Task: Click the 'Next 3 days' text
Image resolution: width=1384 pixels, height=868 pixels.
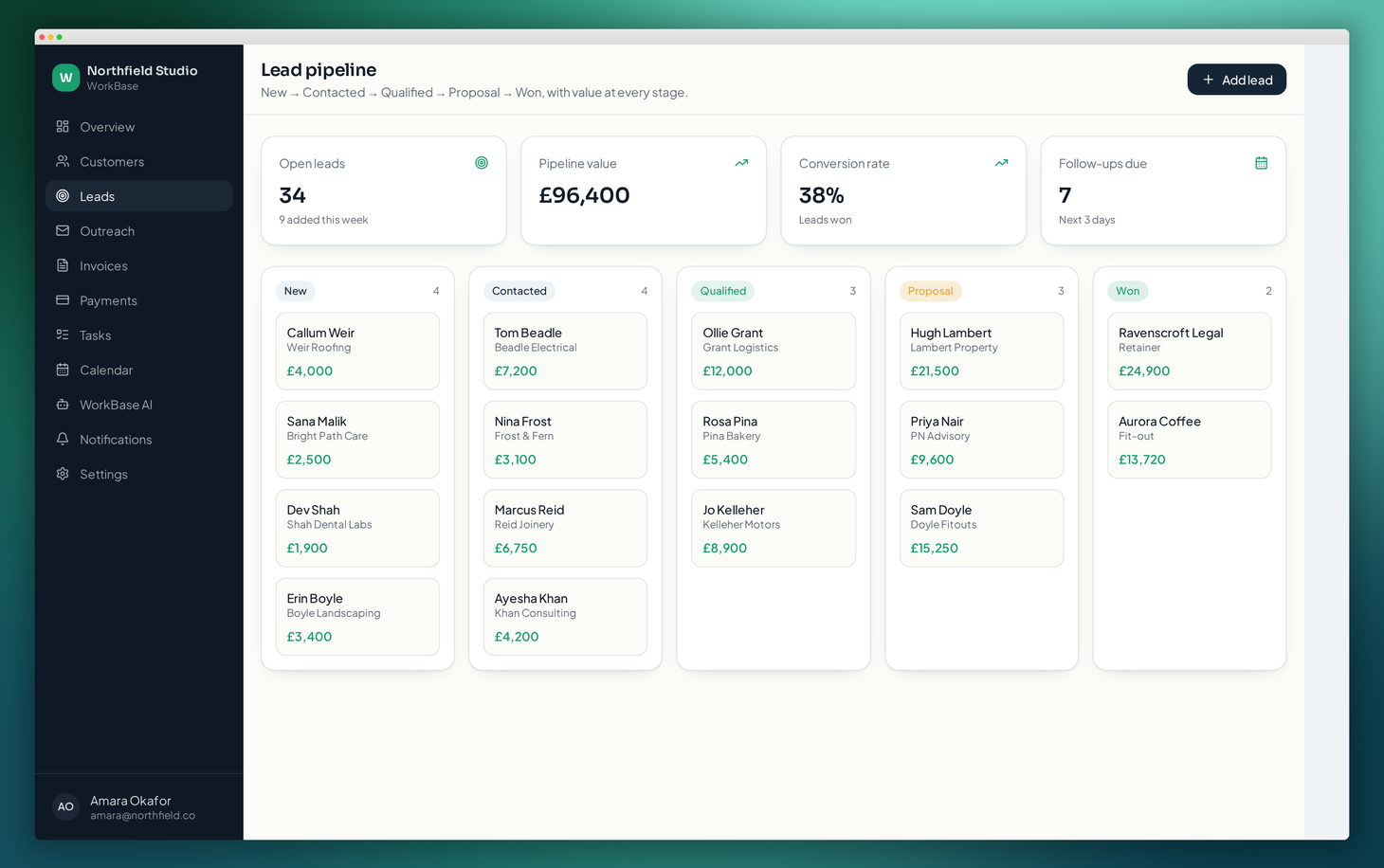Action: [x=1086, y=220]
